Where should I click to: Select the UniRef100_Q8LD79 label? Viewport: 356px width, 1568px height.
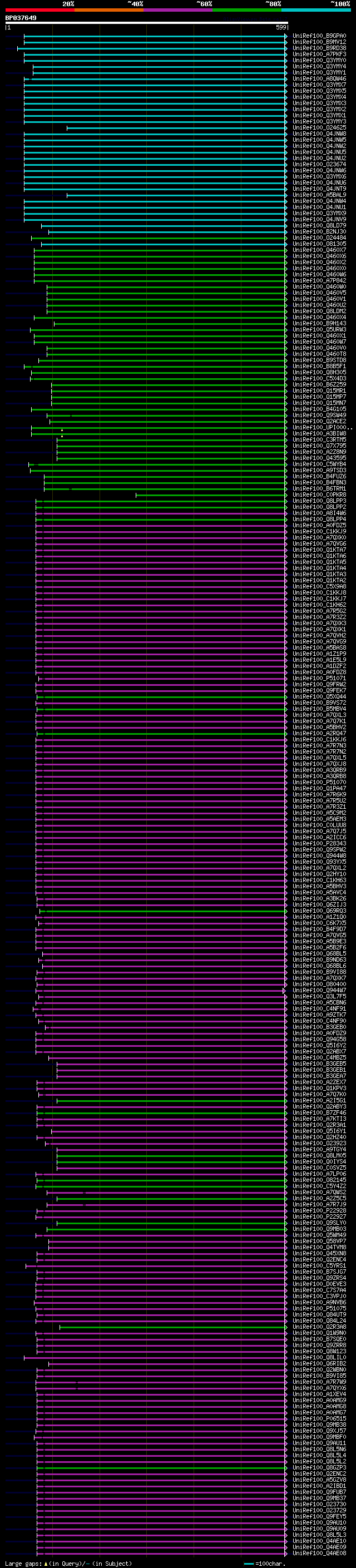319,226
